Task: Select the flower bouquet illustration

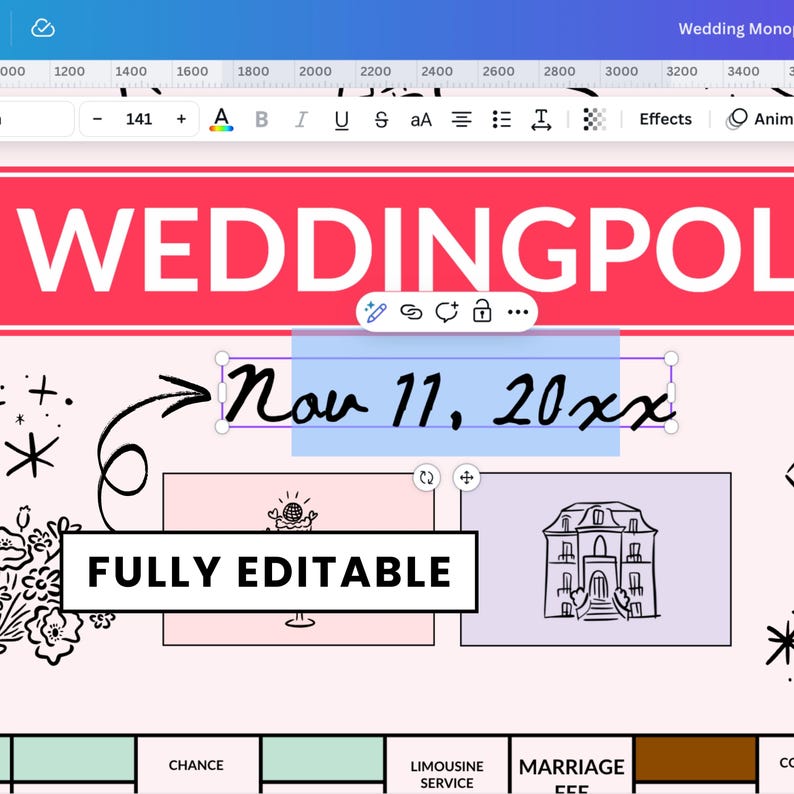Action: (x=43, y=585)
